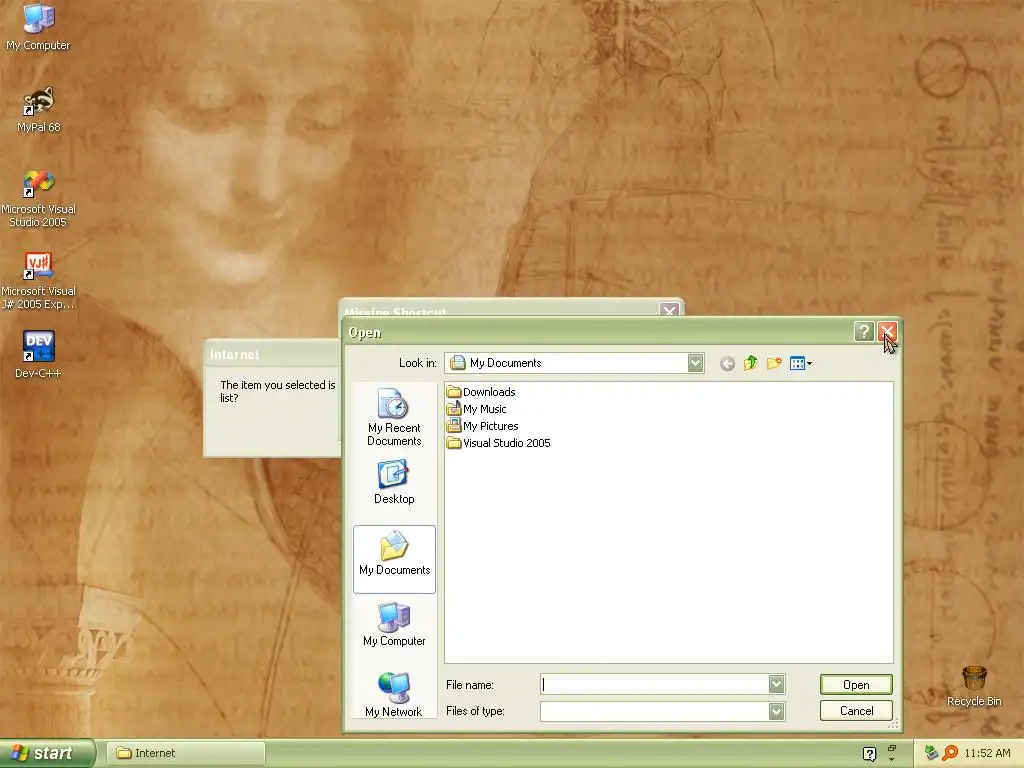Select the My Pictures folder

coord(483,426)
